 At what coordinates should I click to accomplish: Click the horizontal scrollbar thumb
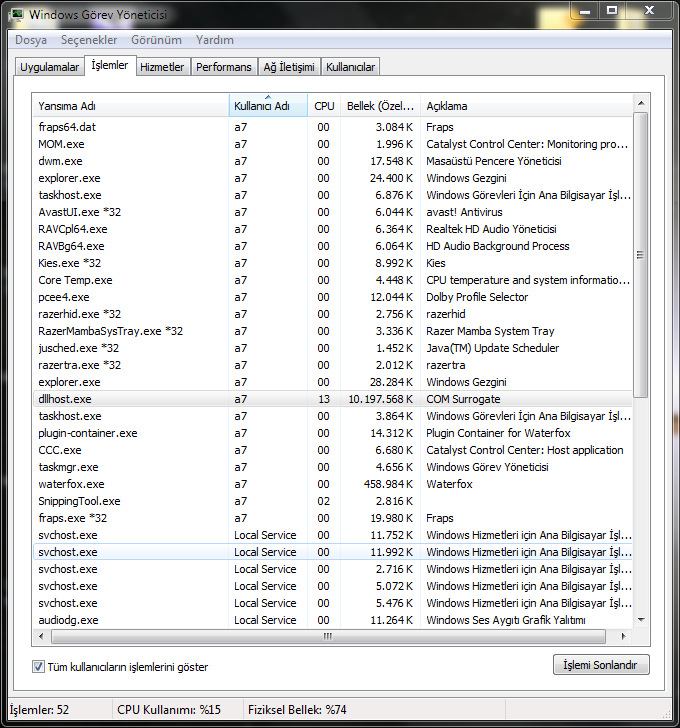tap(328, 637)
